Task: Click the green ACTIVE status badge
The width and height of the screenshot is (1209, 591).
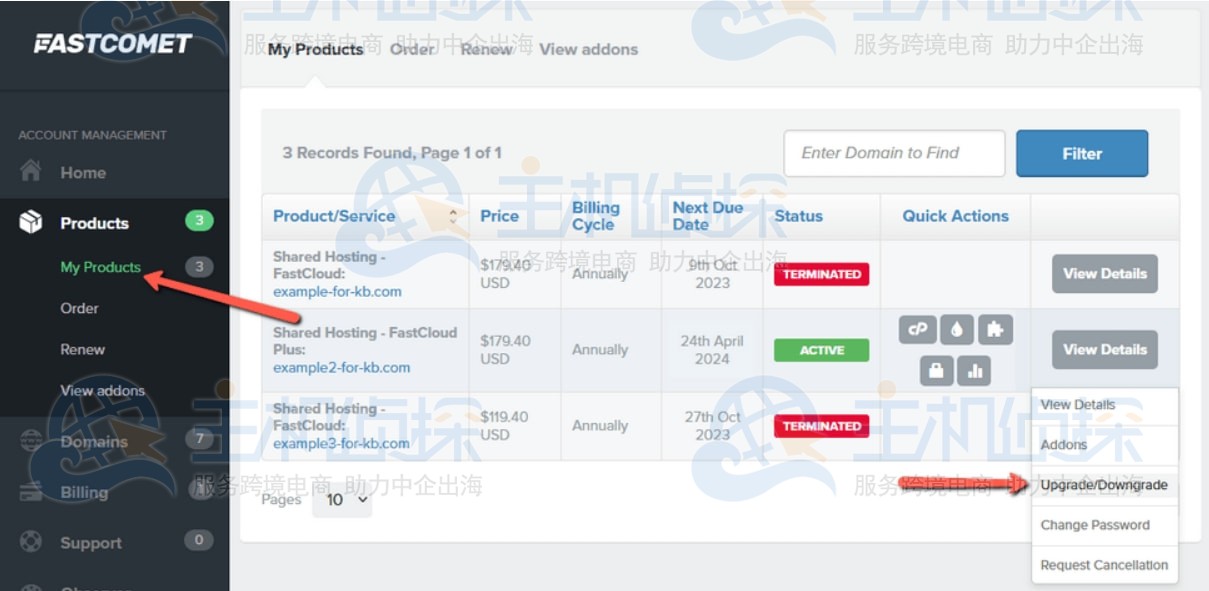Action: [821, 350]
